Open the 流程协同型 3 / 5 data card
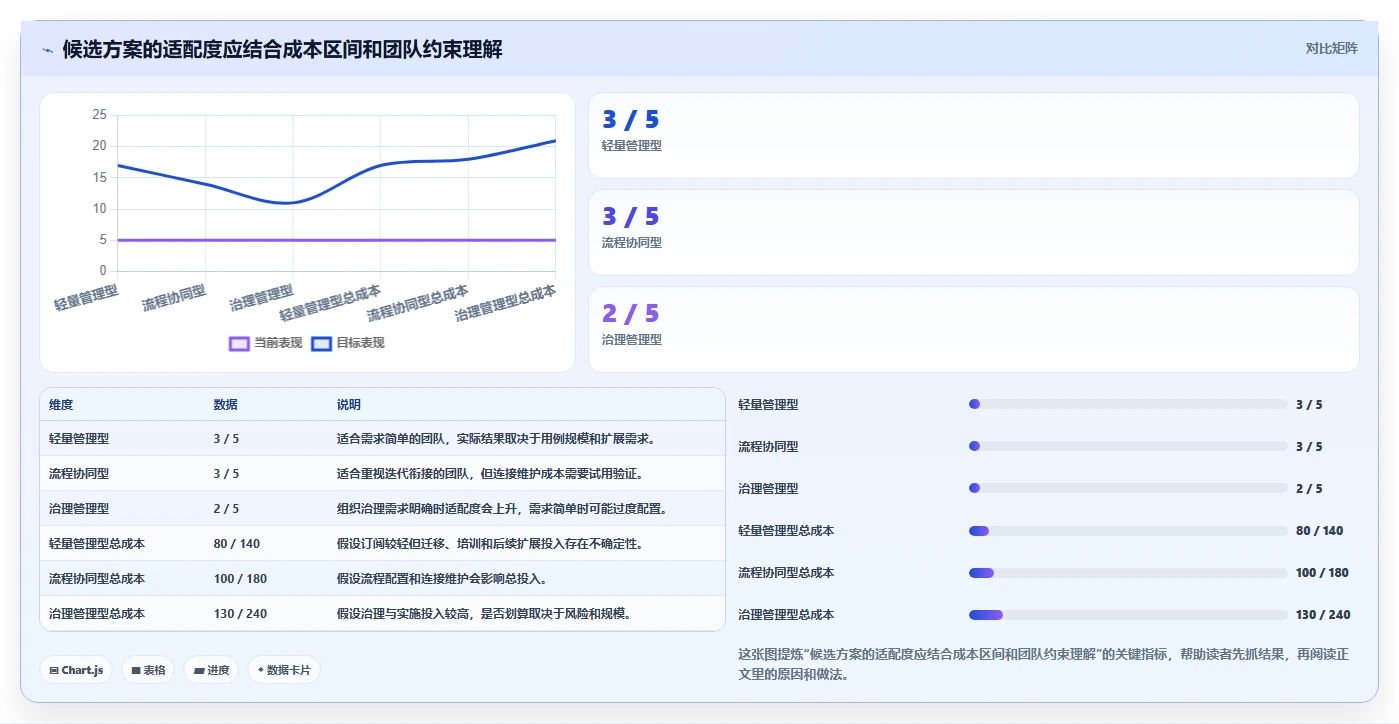Image resolution: width=1399 pixels, height=724 pixels. pos(973,232)
